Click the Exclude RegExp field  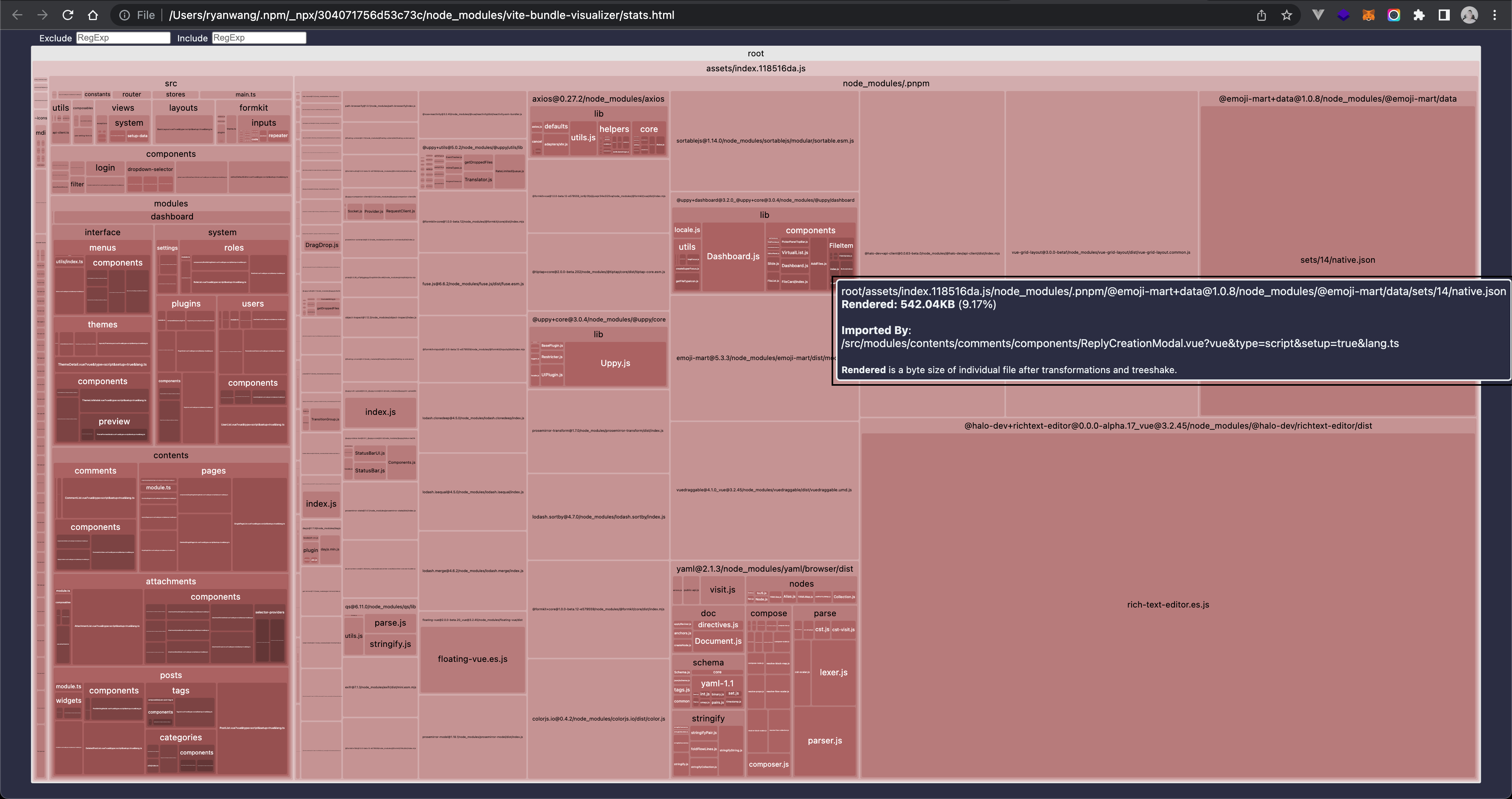123,37
